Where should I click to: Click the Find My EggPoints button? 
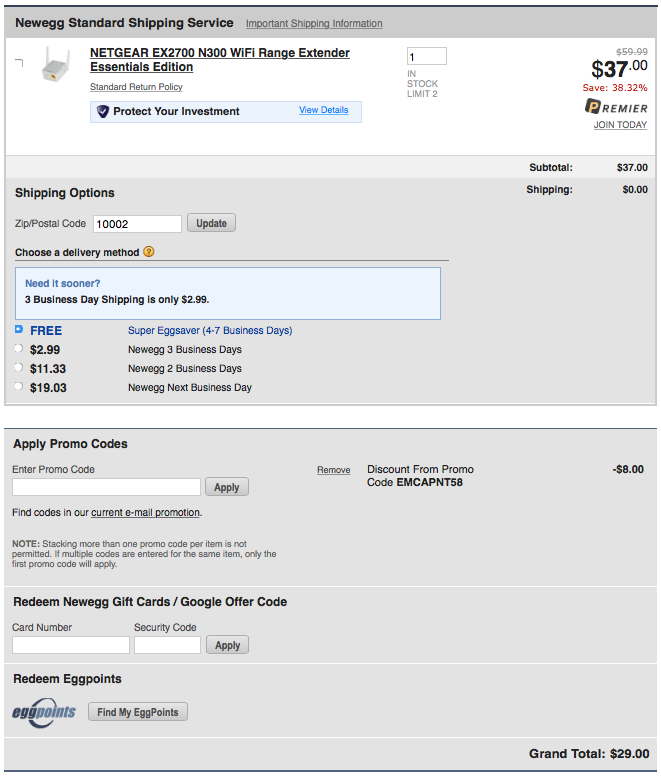[138, 712]
